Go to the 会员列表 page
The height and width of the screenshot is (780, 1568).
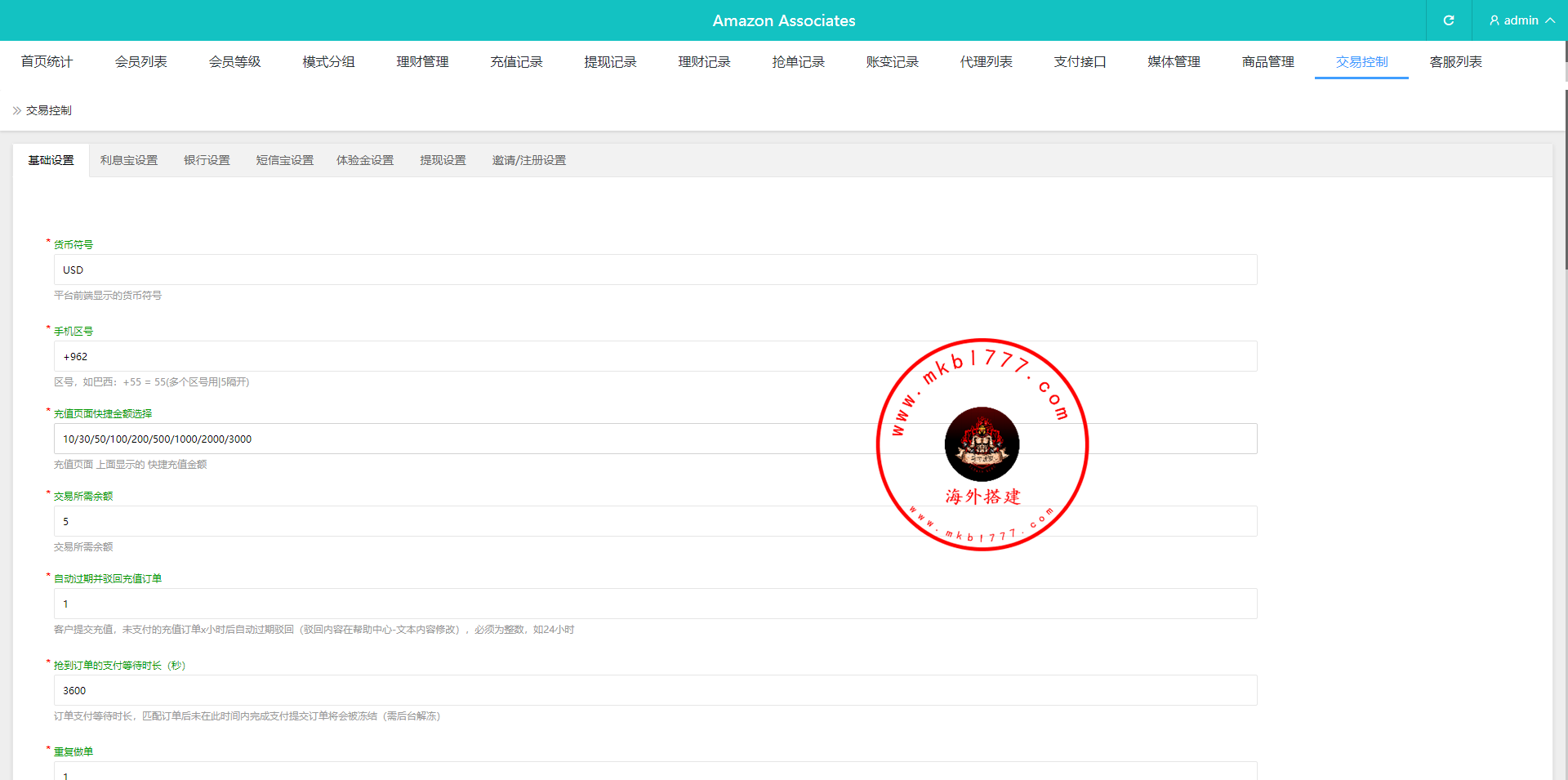[x=140, y=61]
